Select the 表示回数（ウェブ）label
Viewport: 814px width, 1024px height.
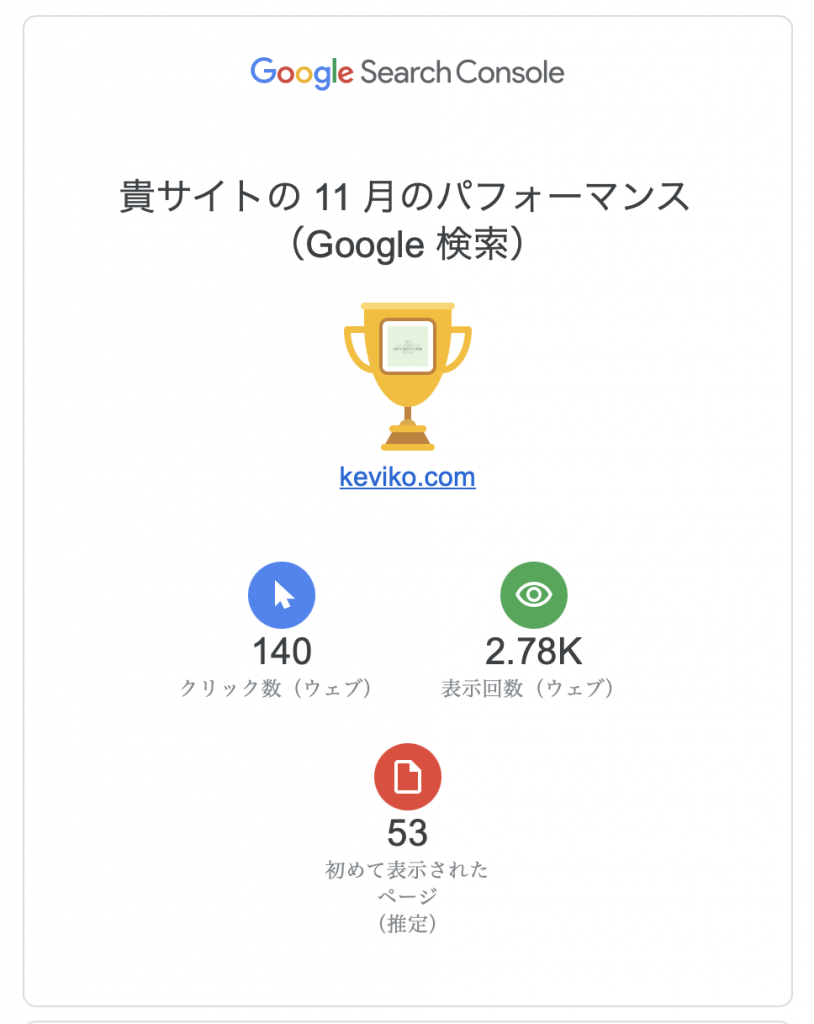point(528,689)
